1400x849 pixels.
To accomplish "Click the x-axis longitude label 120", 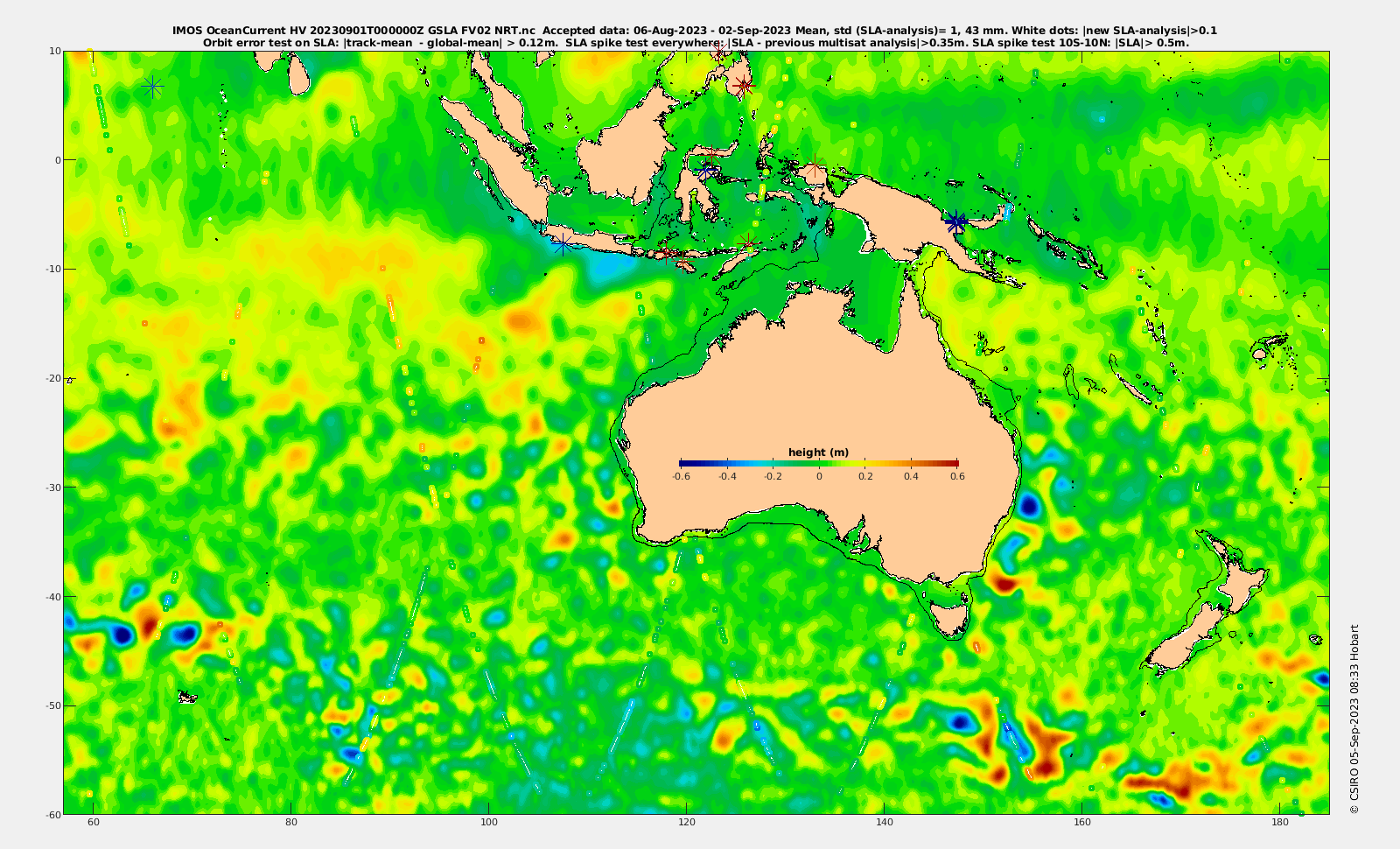I will coord(687,822).
